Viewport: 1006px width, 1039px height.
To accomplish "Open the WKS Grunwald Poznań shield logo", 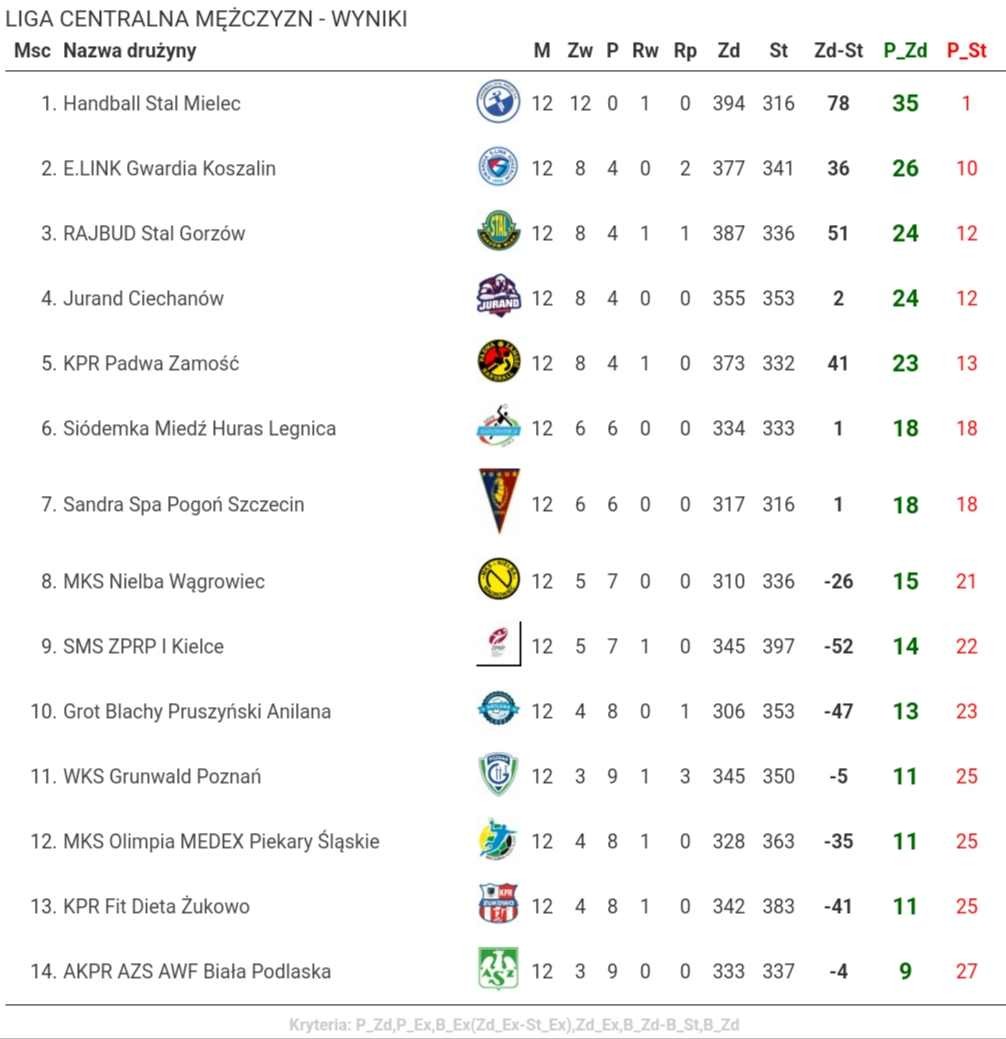I will [498, 775].
